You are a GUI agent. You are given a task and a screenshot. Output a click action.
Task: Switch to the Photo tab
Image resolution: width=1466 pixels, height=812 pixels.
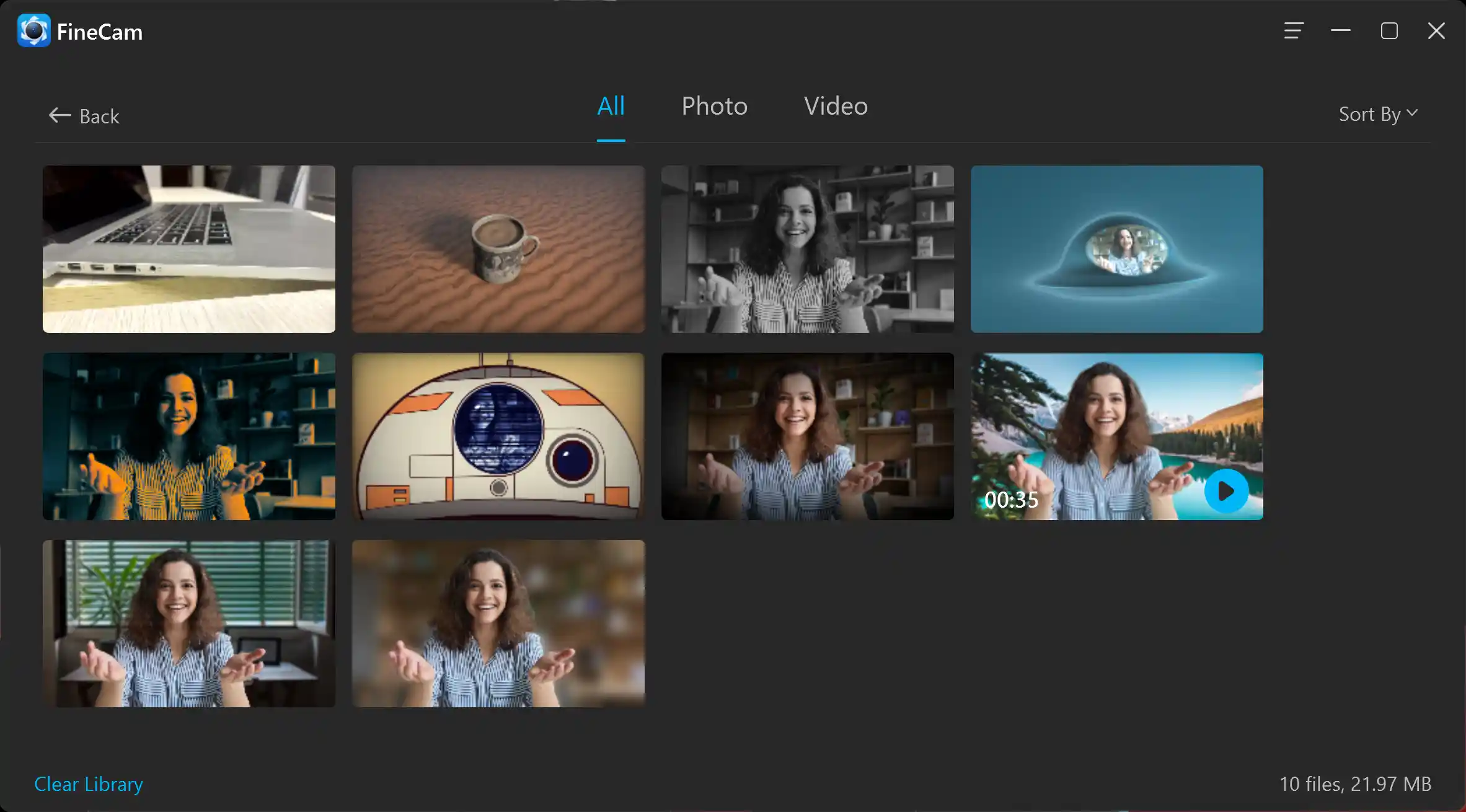point(714,106)
